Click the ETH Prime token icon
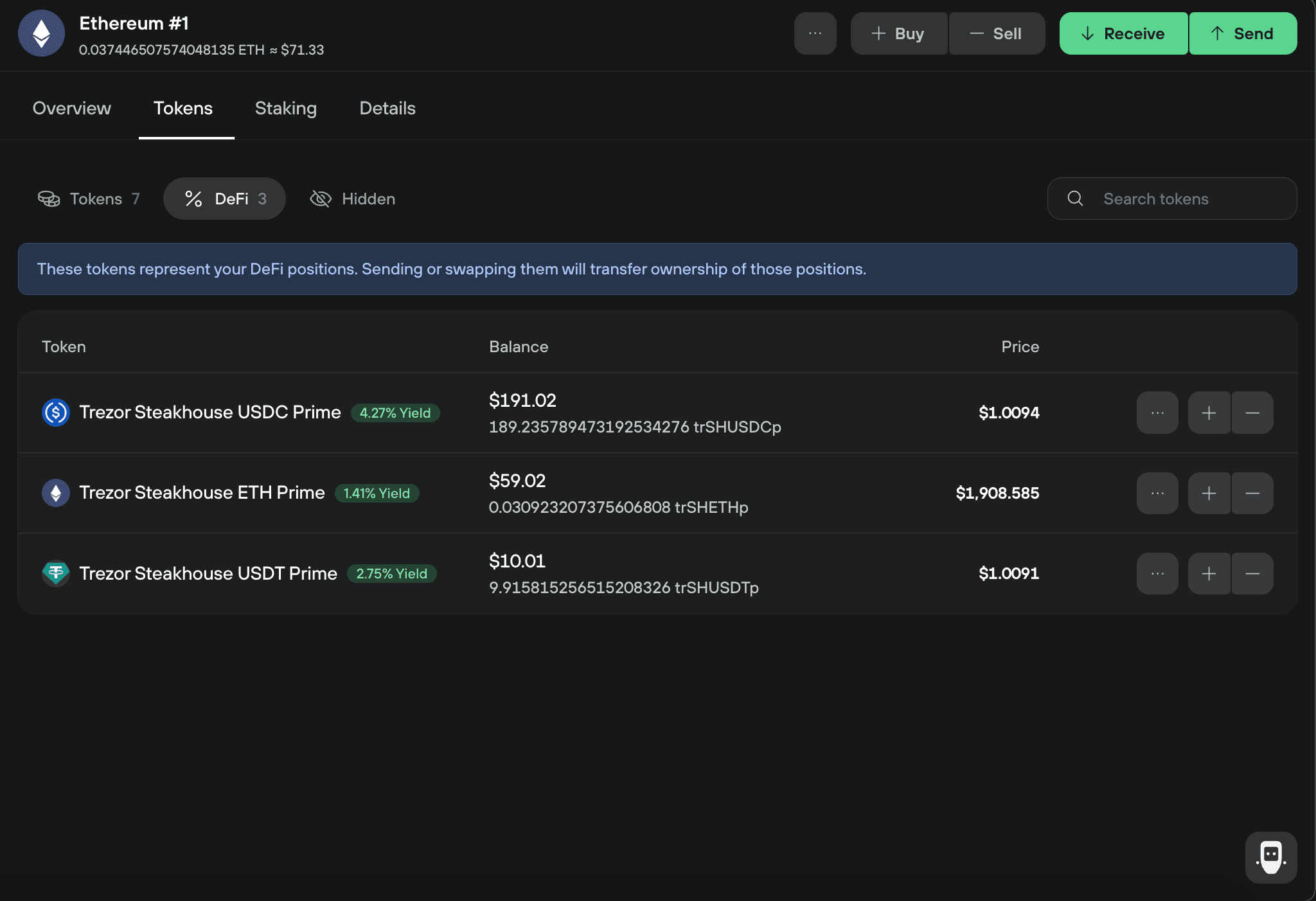This screenshot has height=901, width=1316. pos(56,493)
